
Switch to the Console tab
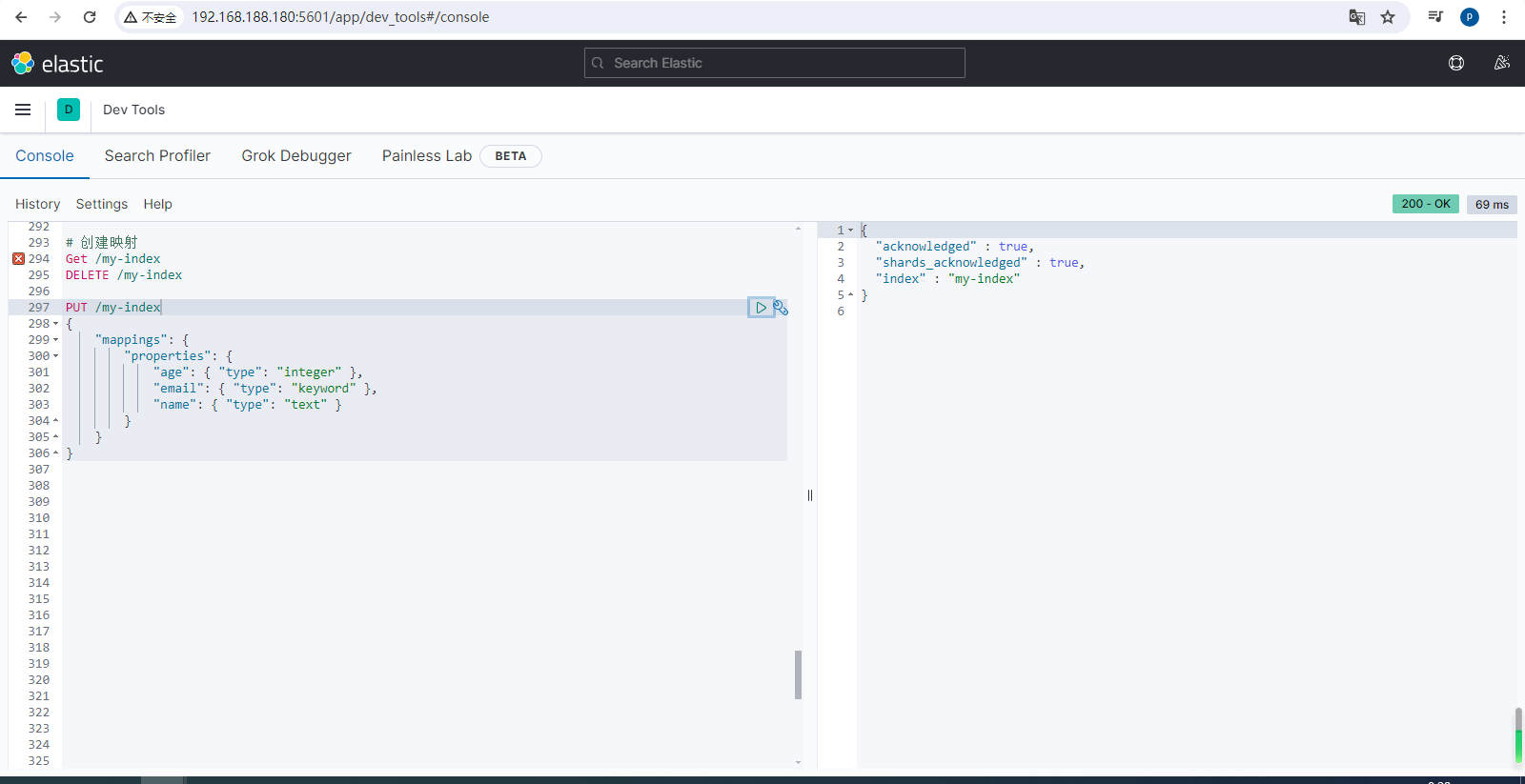45,156
